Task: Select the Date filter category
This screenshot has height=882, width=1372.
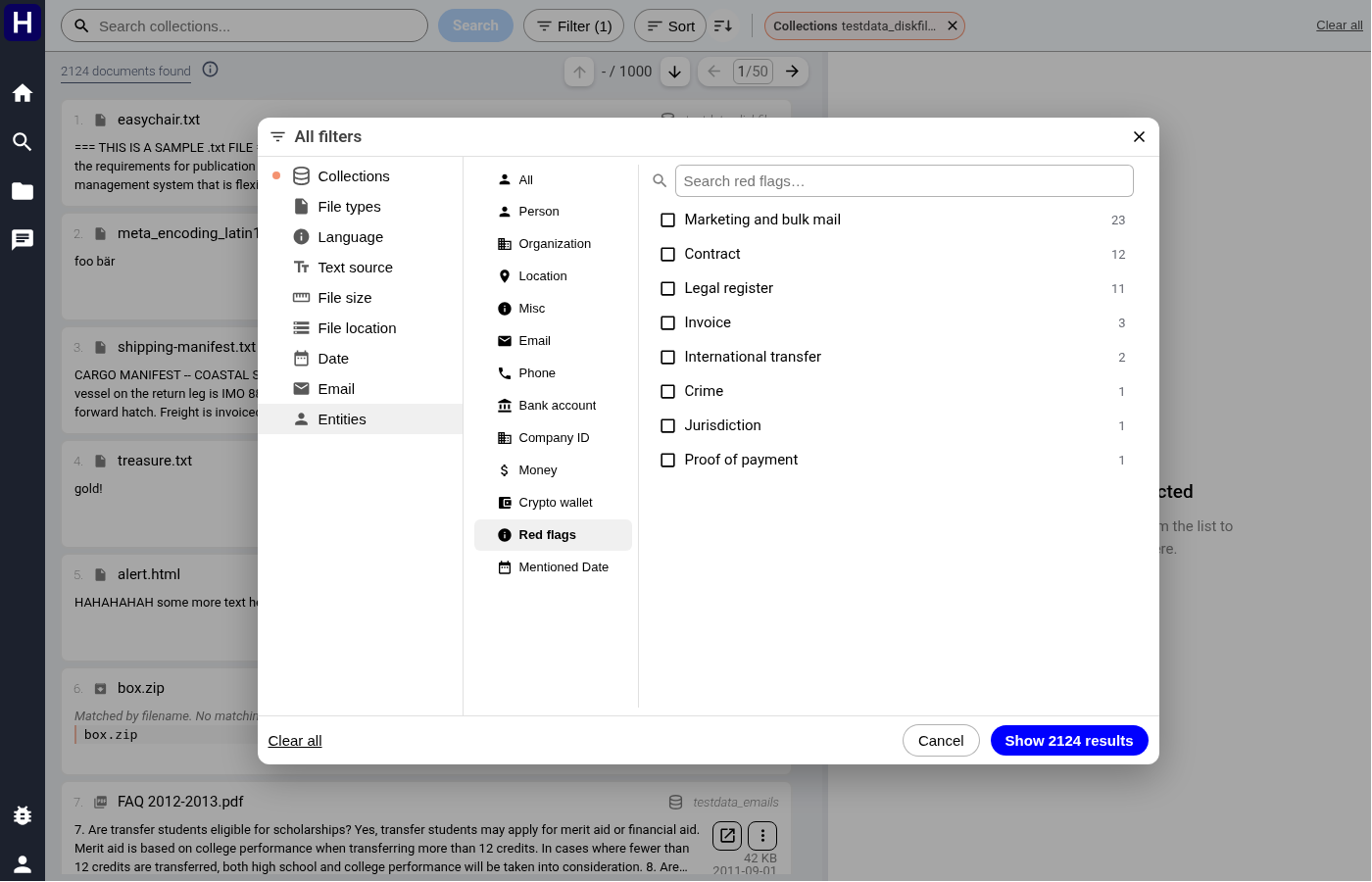Action: click(361, 359)
